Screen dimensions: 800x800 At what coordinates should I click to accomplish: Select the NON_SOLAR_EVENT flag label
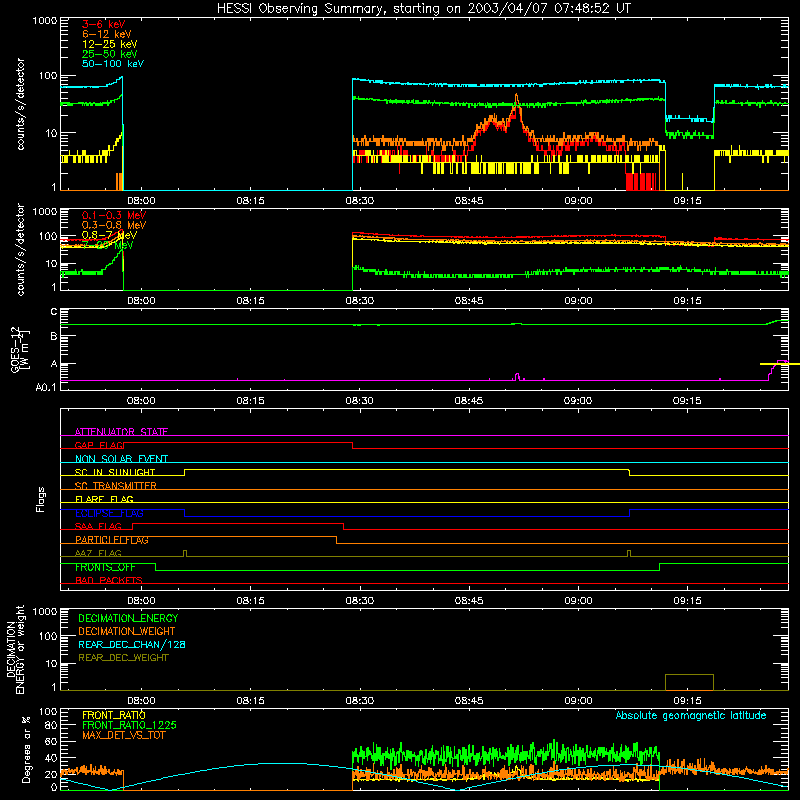point(121,459)
